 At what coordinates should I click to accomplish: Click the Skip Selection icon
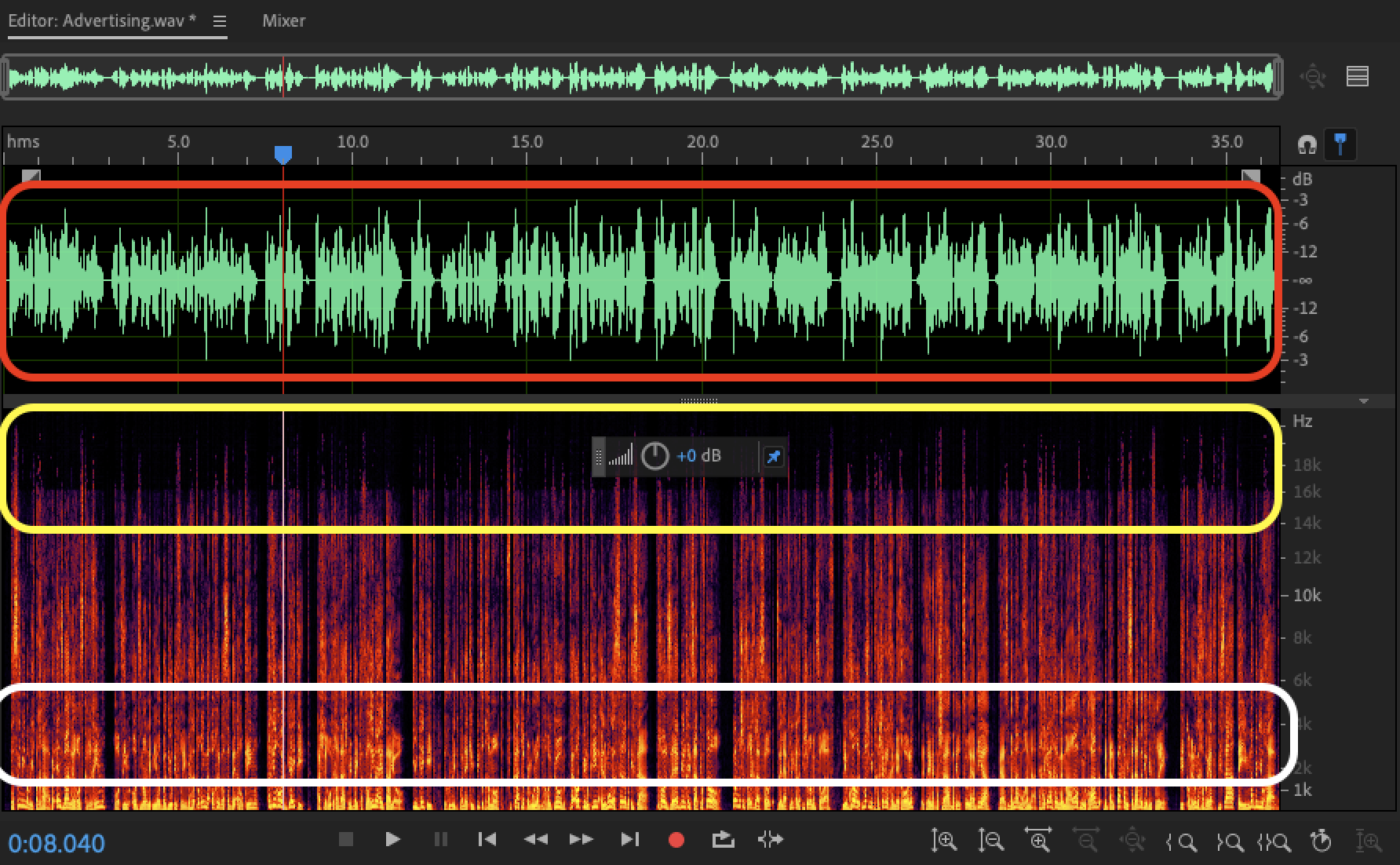tap(771, 840)
